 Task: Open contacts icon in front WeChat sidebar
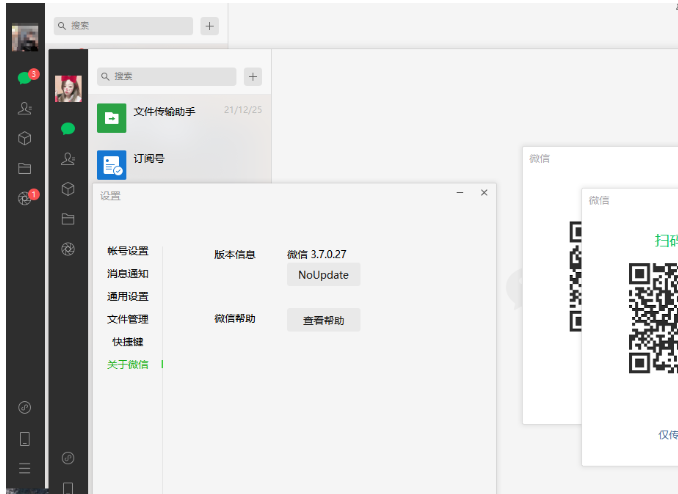[68, 159]
